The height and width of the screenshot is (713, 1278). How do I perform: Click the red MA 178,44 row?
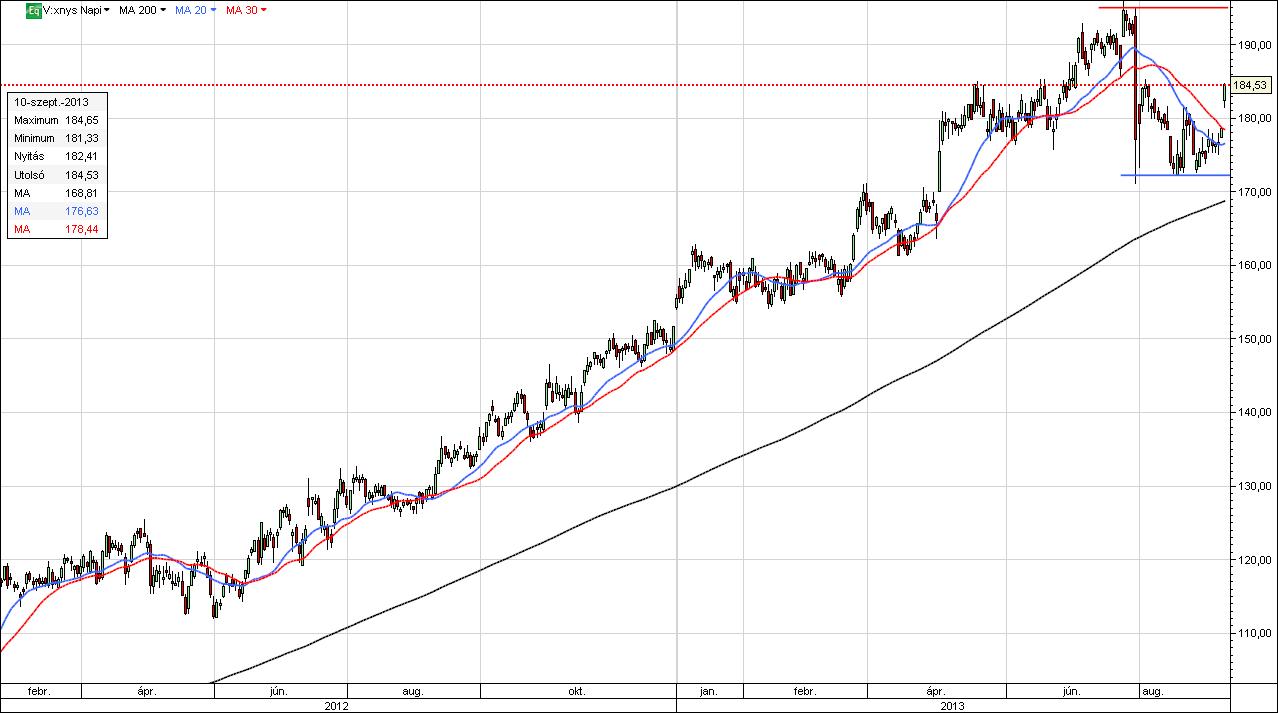click(x=56, y=230)
